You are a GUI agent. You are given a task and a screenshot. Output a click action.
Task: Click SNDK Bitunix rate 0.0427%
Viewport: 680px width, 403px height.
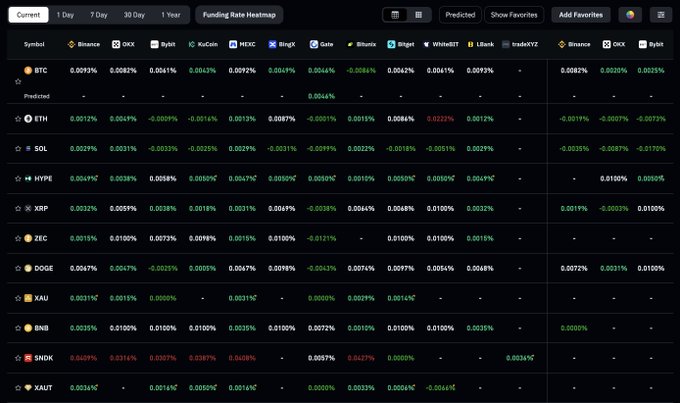point(361,358)
